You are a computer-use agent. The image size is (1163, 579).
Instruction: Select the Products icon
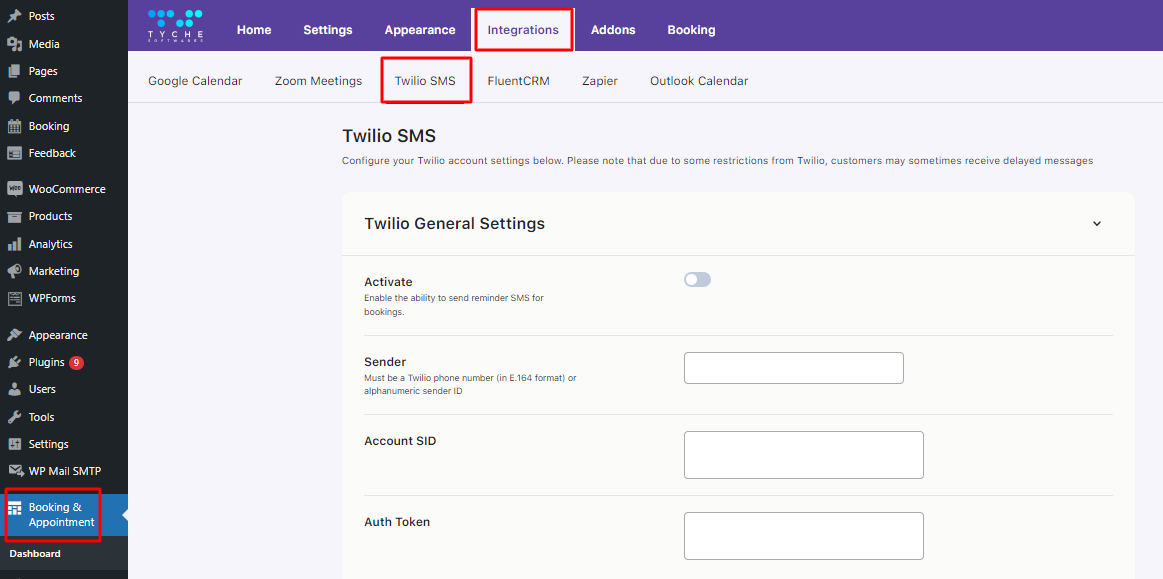pyautogui.click(x=15, y=216)
